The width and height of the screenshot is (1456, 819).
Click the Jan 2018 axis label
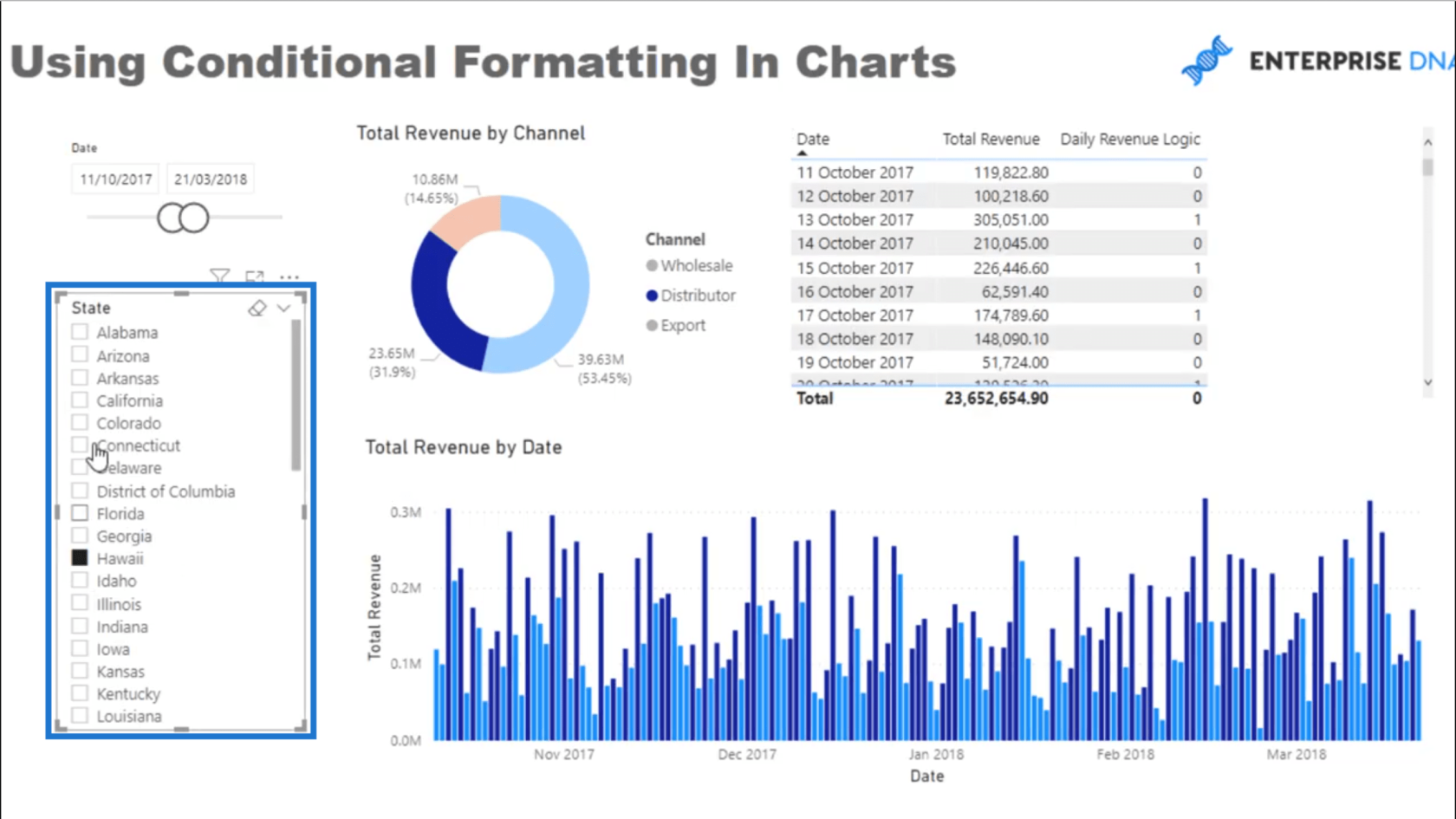pos(936,754)
